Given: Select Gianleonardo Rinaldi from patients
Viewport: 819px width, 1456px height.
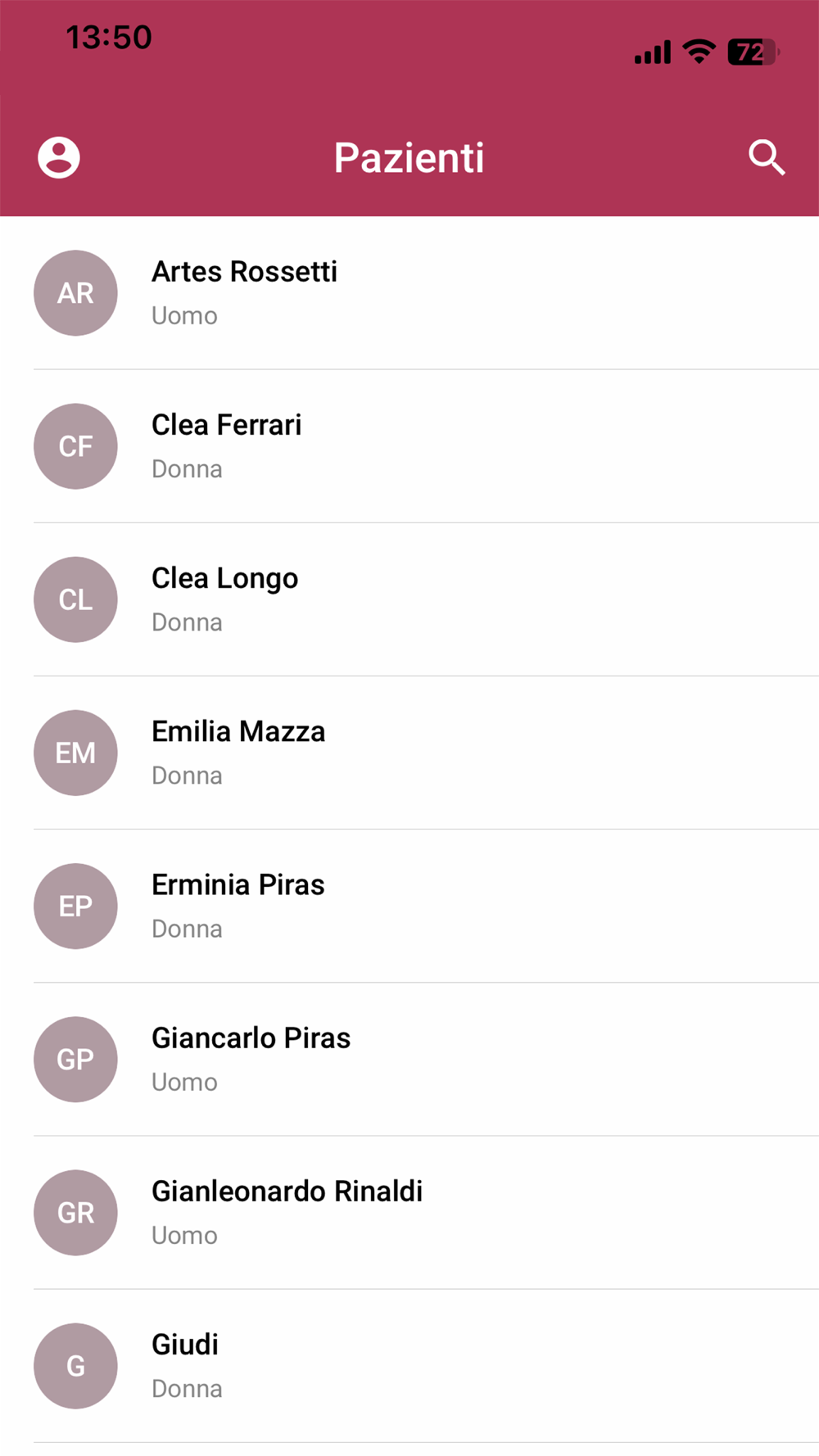Looking at the screenshot, I should [x=287, y=1191].
